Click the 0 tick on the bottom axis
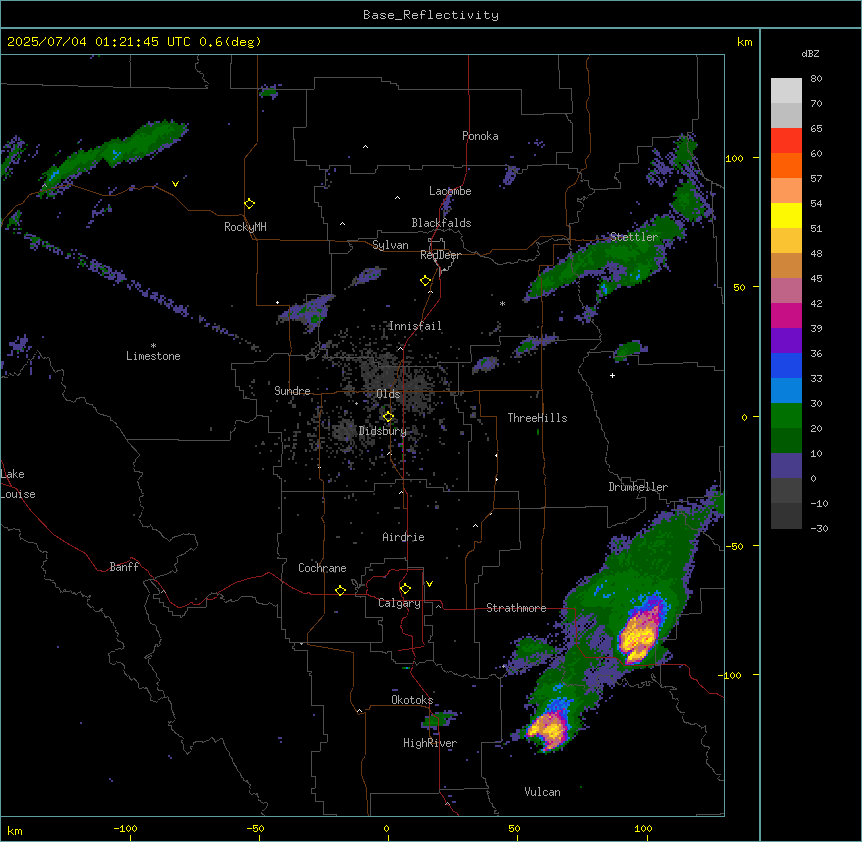The image size is (862, 842). pos(386,828)
